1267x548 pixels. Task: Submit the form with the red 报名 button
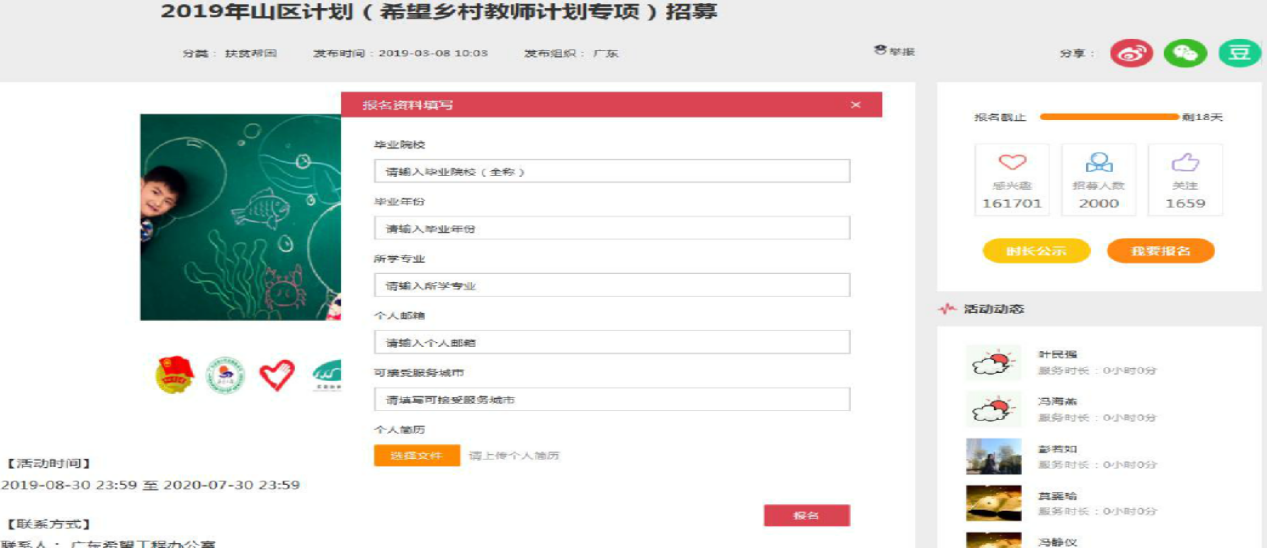coord(806,515)
